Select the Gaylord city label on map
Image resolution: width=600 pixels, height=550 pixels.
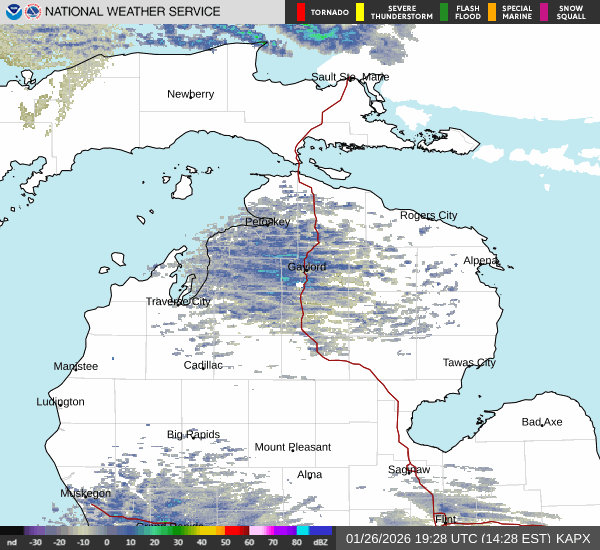point(306,267)
